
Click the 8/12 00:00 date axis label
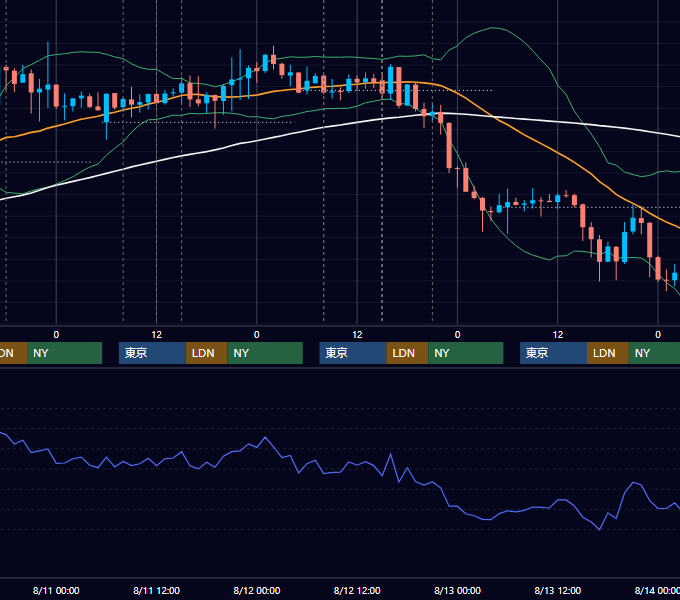point(257,590)
